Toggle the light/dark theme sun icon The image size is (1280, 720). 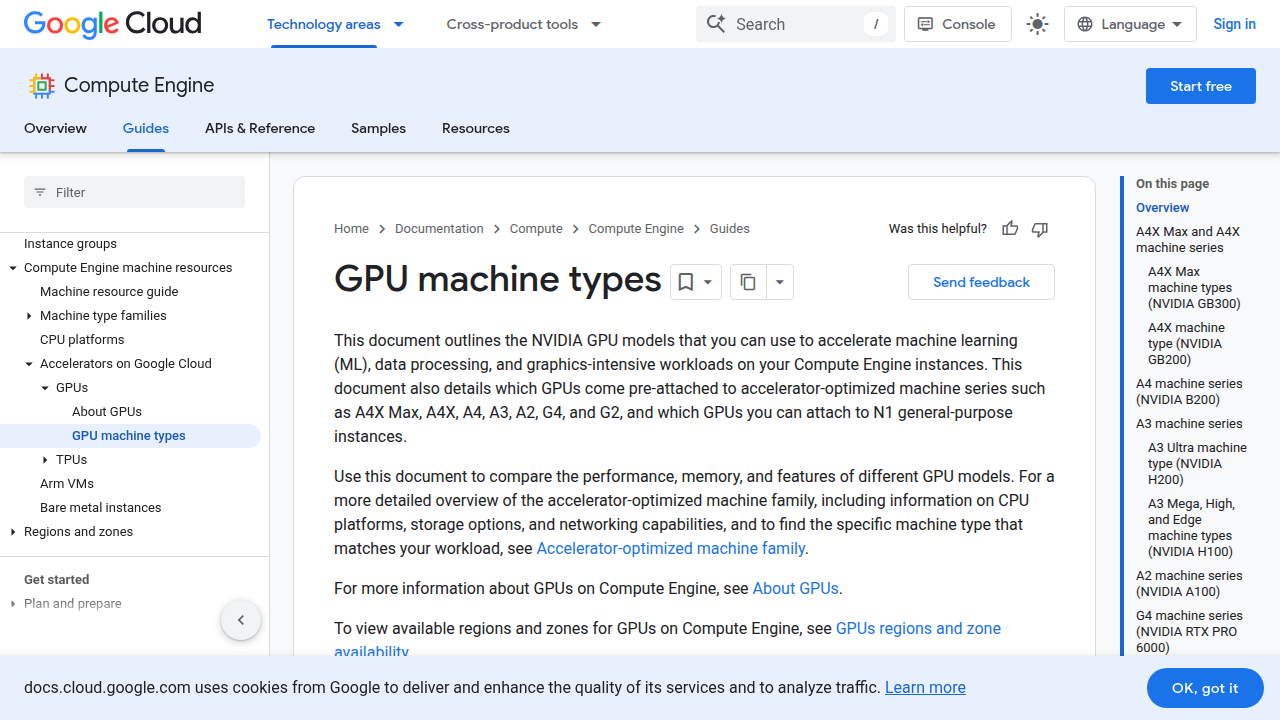1038,24
